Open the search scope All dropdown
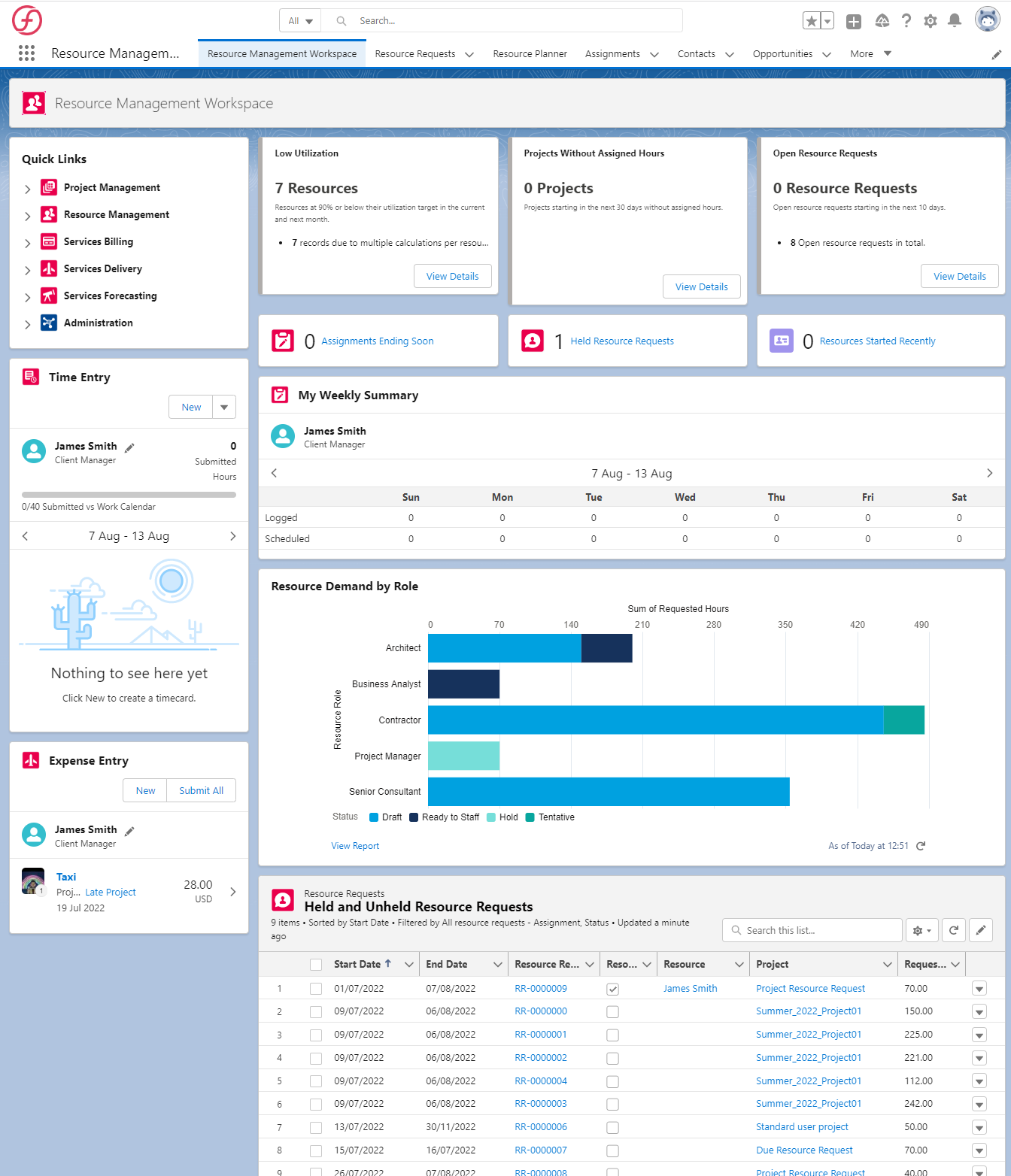The width and height of the screenshot is (1011, 1176). click(x=300, y=21)
